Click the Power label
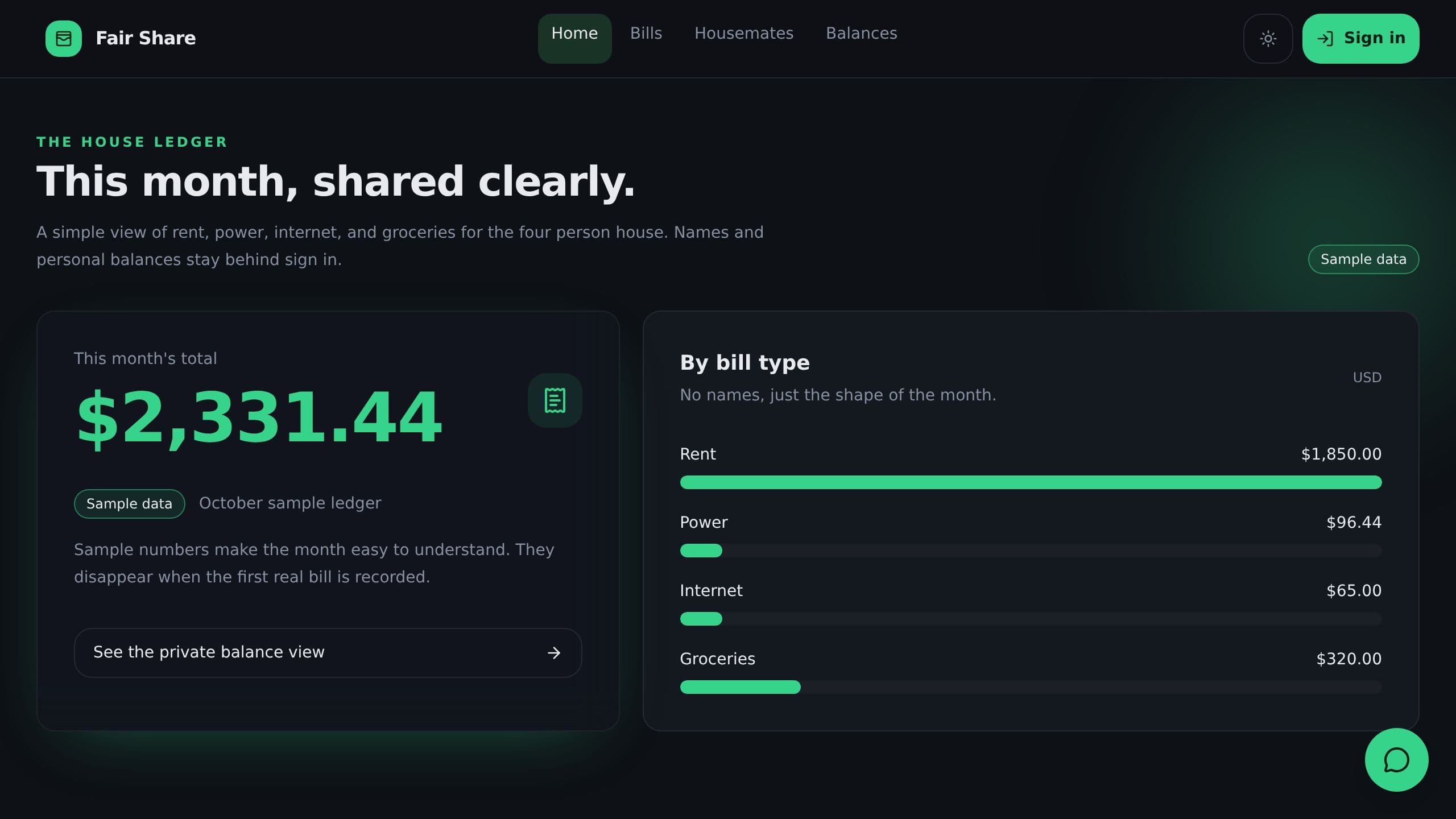The width and height of the screenshot is (1456, 819). point(704,522)
